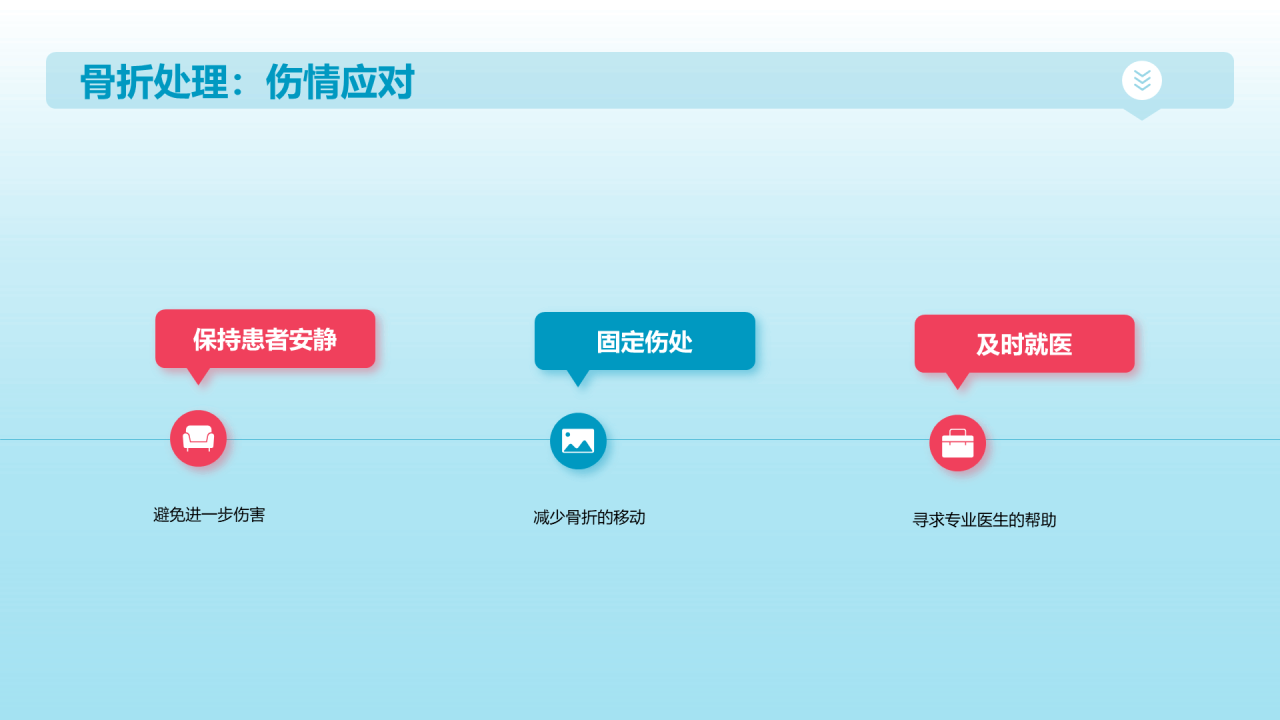Click the tail pointer of 及时就医 callout
This screenshot has width=1280, height=720.
pos(958,380)
